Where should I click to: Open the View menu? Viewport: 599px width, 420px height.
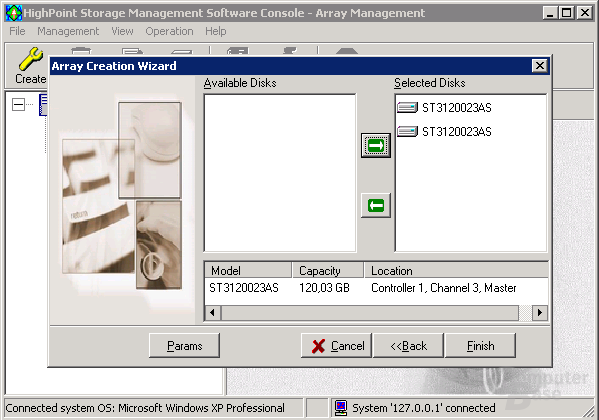coord(122,31)
